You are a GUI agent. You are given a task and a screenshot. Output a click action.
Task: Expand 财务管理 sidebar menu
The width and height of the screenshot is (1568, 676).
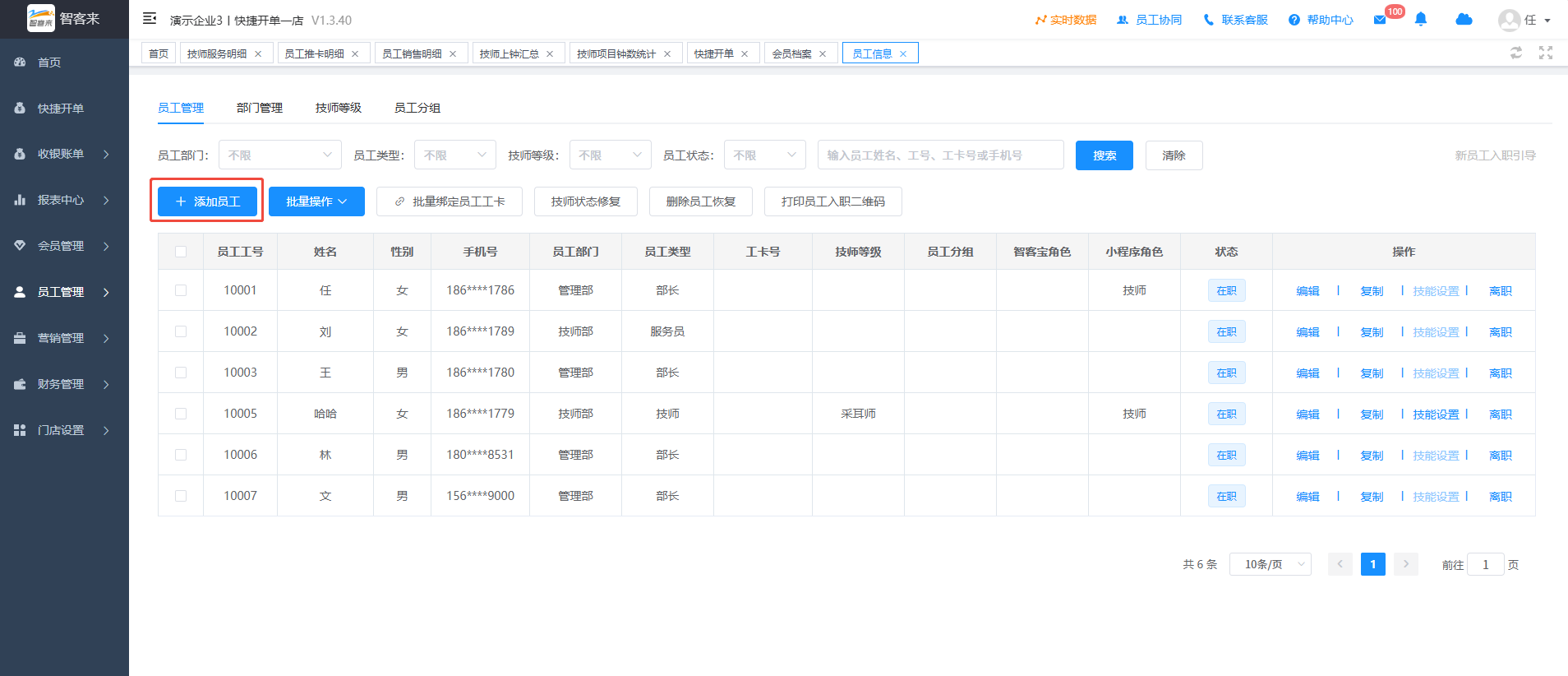(x=64, y=384)
